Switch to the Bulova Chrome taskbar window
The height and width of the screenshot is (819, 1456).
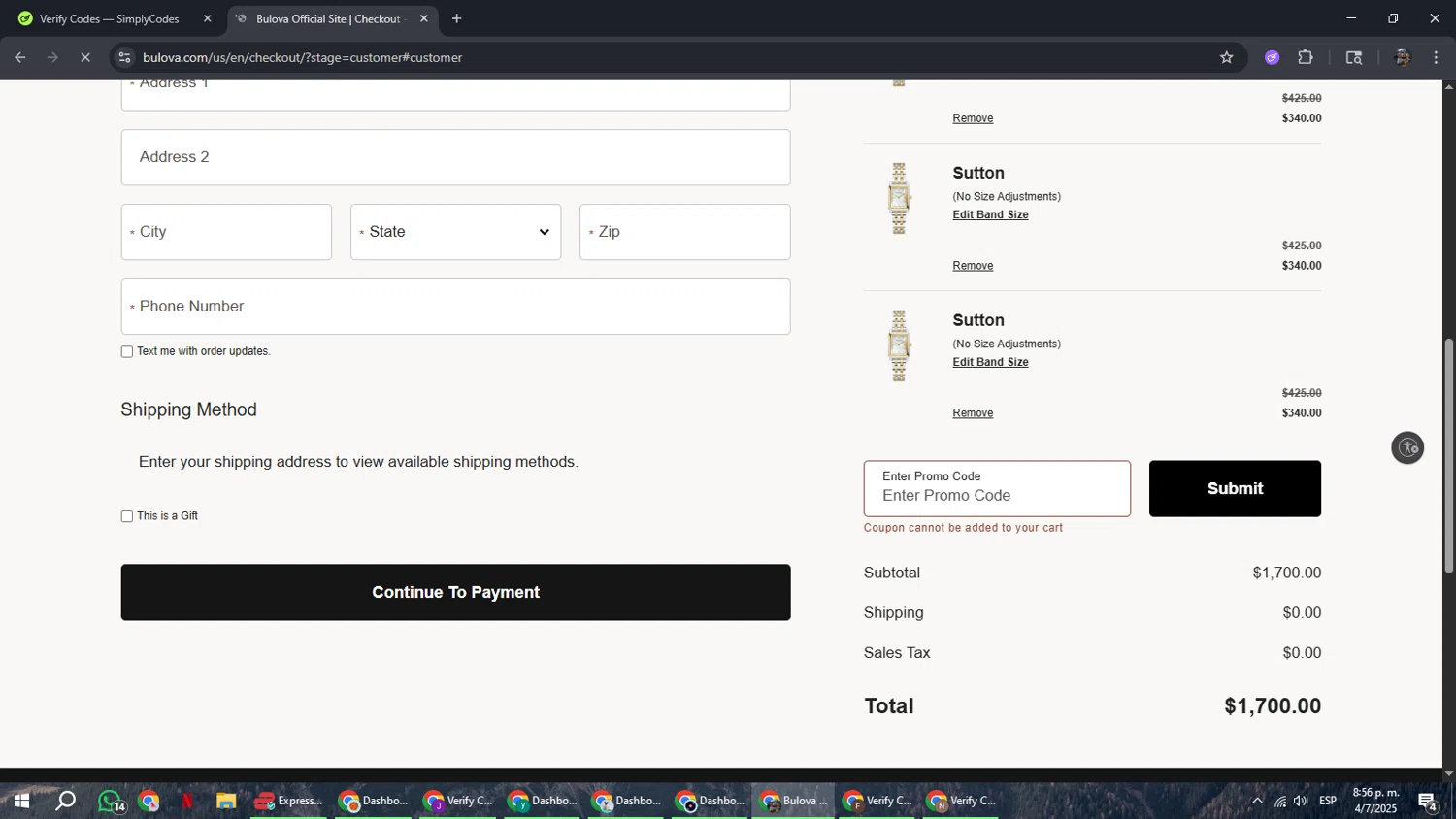point(794,801)
